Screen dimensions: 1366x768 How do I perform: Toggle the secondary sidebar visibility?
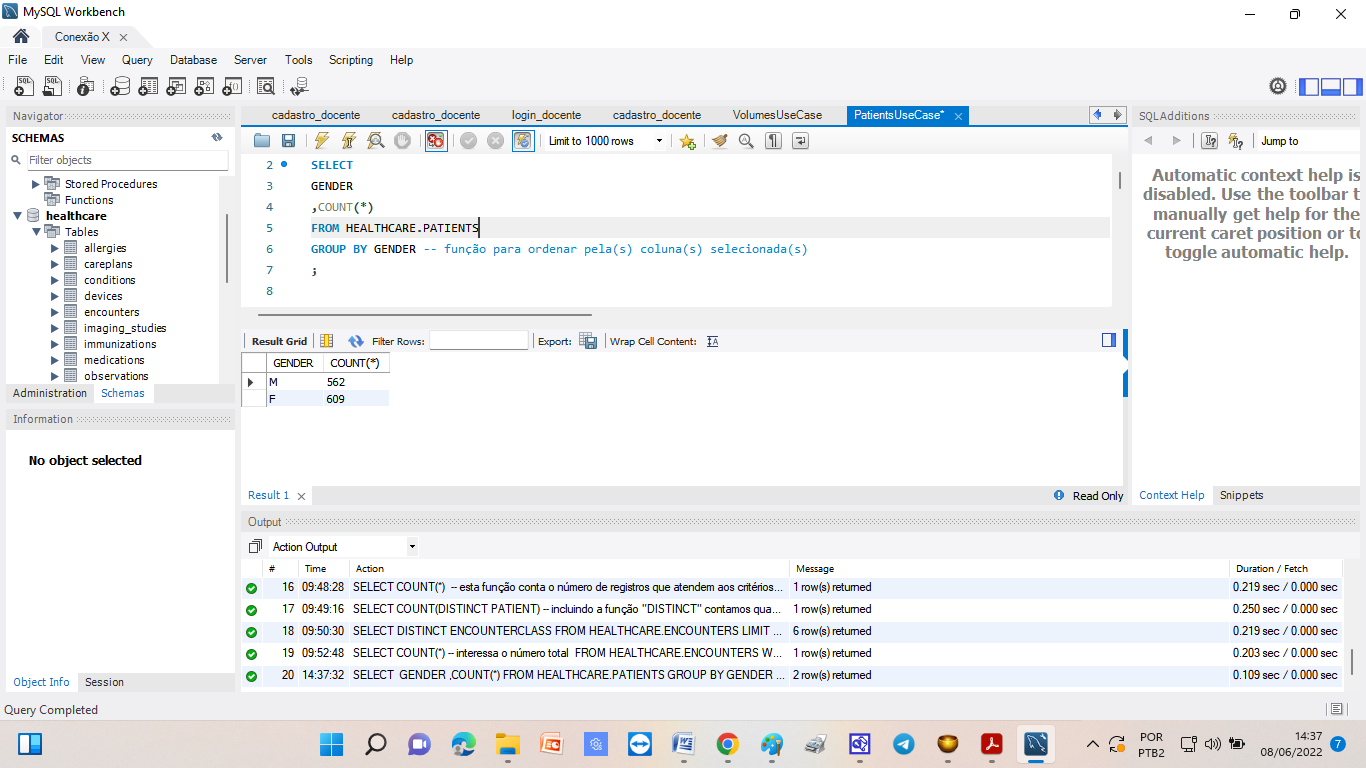pos(1352,87)
